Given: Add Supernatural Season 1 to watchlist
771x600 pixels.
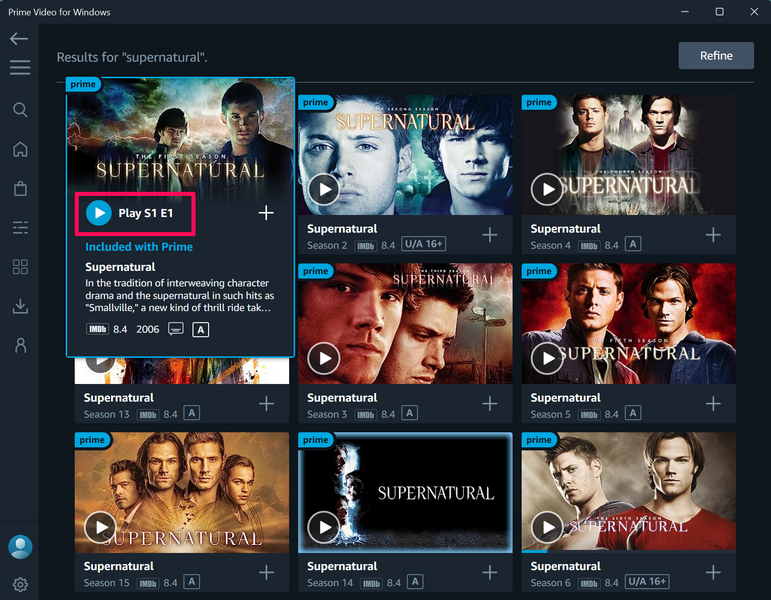Looking at the screenshot, I should pyautogui.click(x=266, y=213).
